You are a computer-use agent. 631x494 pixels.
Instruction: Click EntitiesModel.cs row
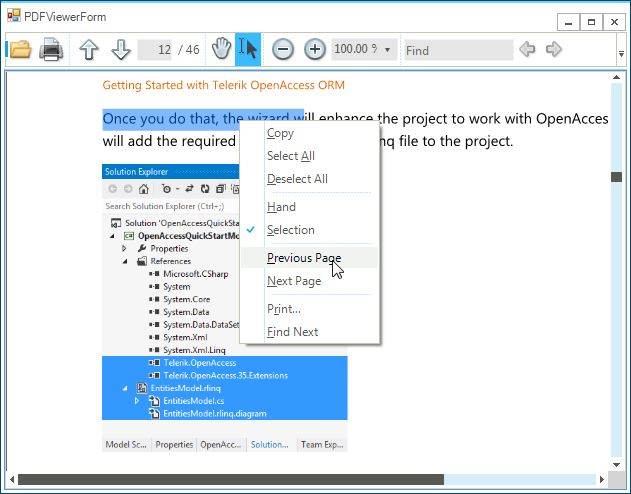pos(225,401)
